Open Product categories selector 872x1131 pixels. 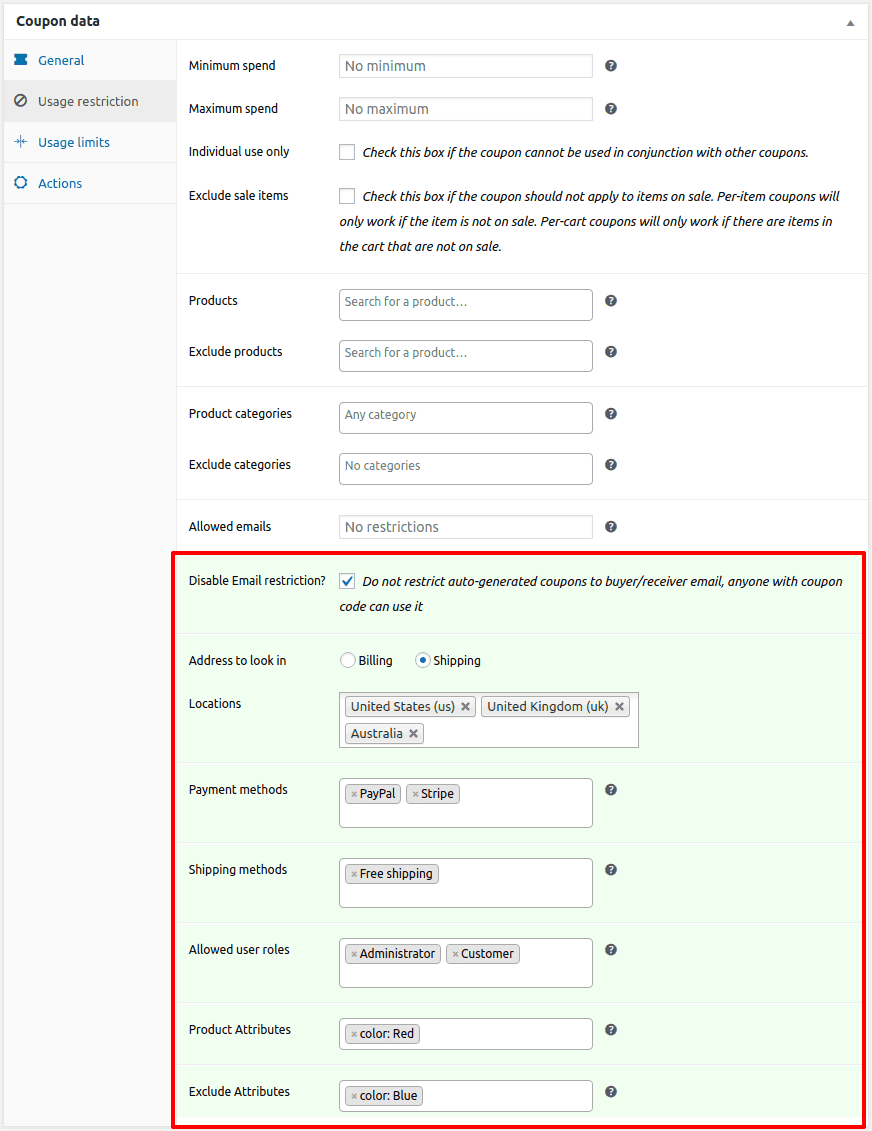[466, 418]
